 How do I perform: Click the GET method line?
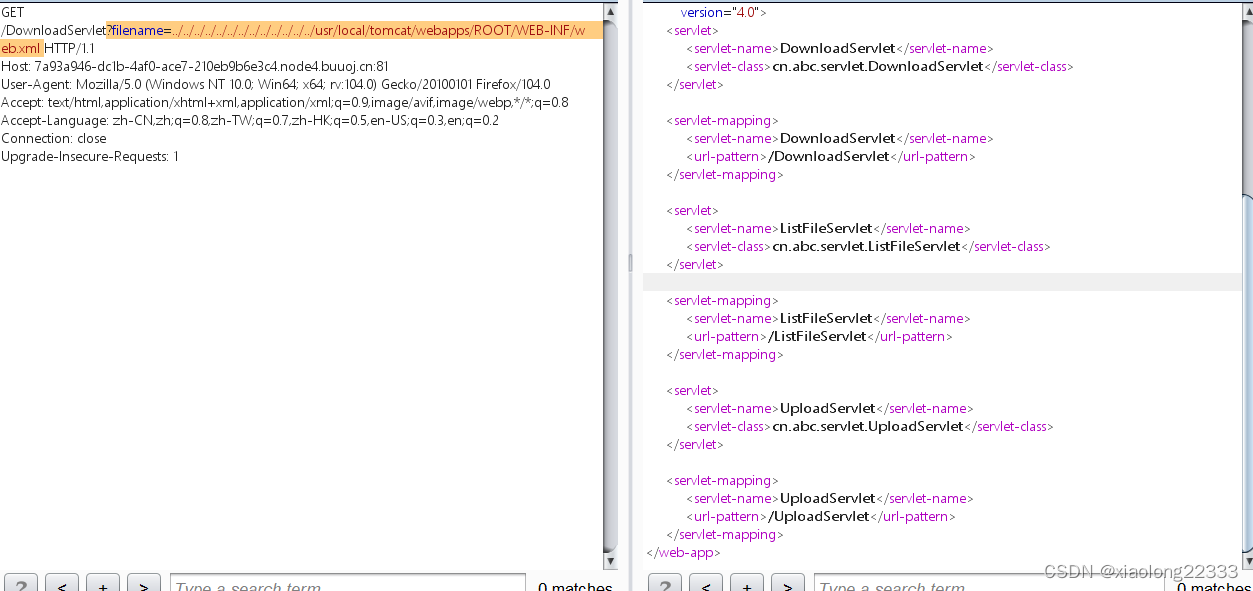click(x=13, y=12)
